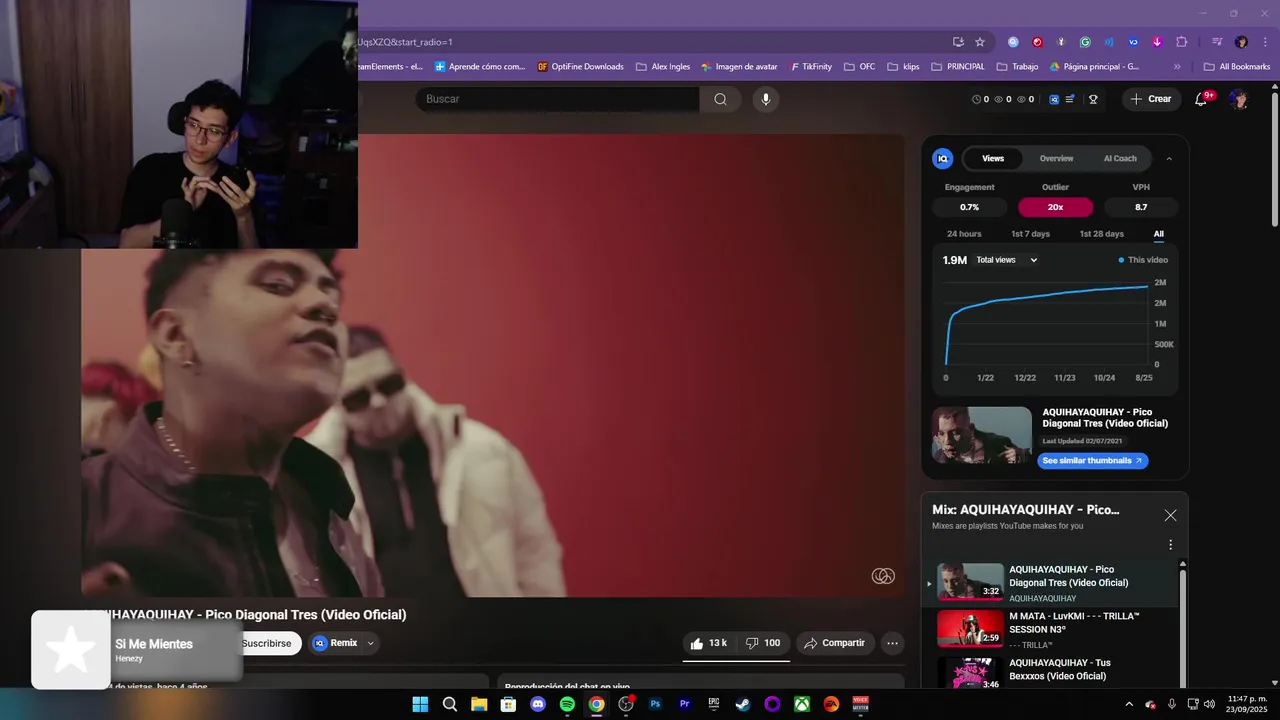Dislike the video with thumbs down

[763, 643]
